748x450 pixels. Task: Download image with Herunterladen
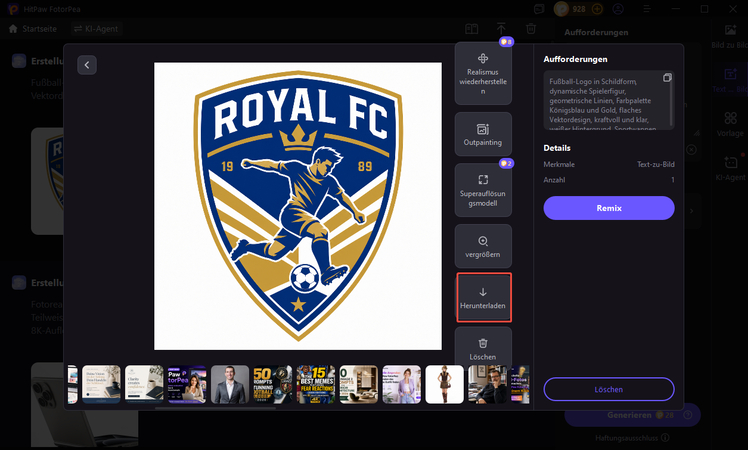483,297
